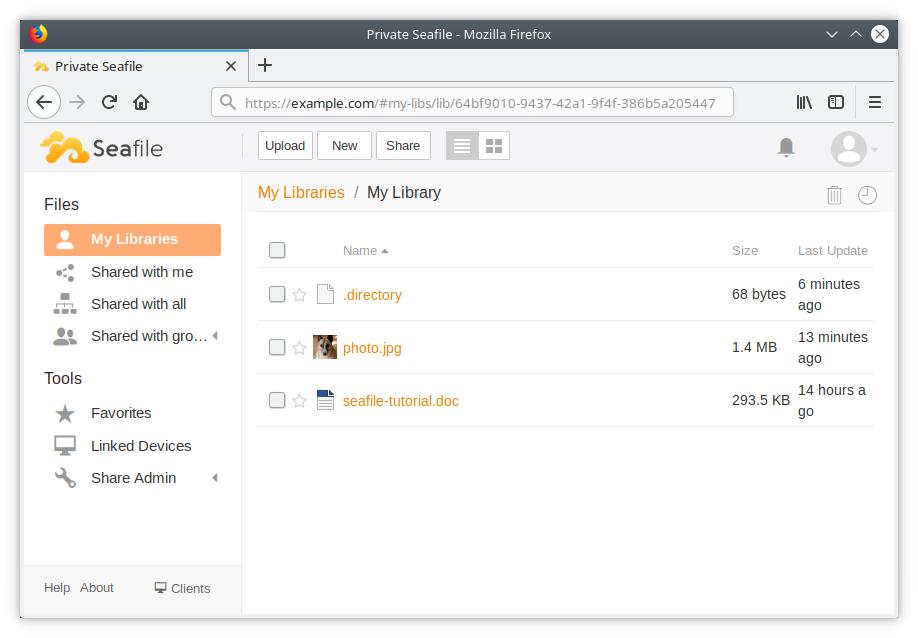Open Linked Devices from sidebar

[x=141, y=445]
